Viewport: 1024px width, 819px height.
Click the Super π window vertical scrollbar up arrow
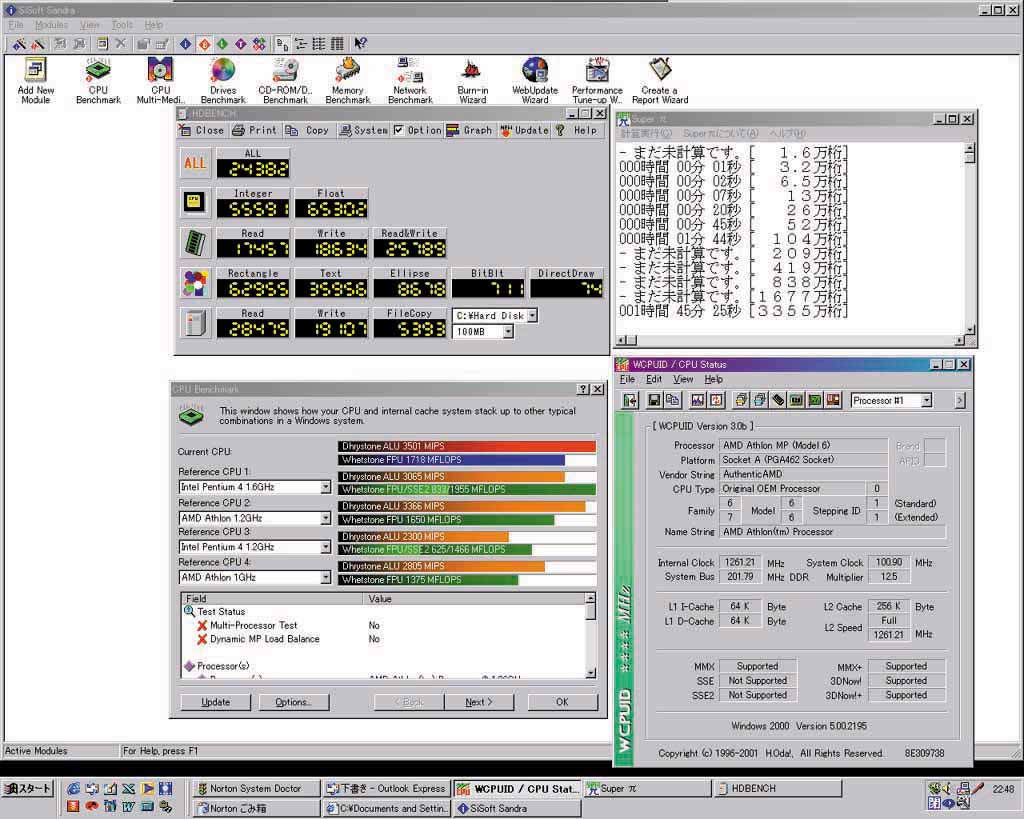pyautogui.click(x=970, y=148)
